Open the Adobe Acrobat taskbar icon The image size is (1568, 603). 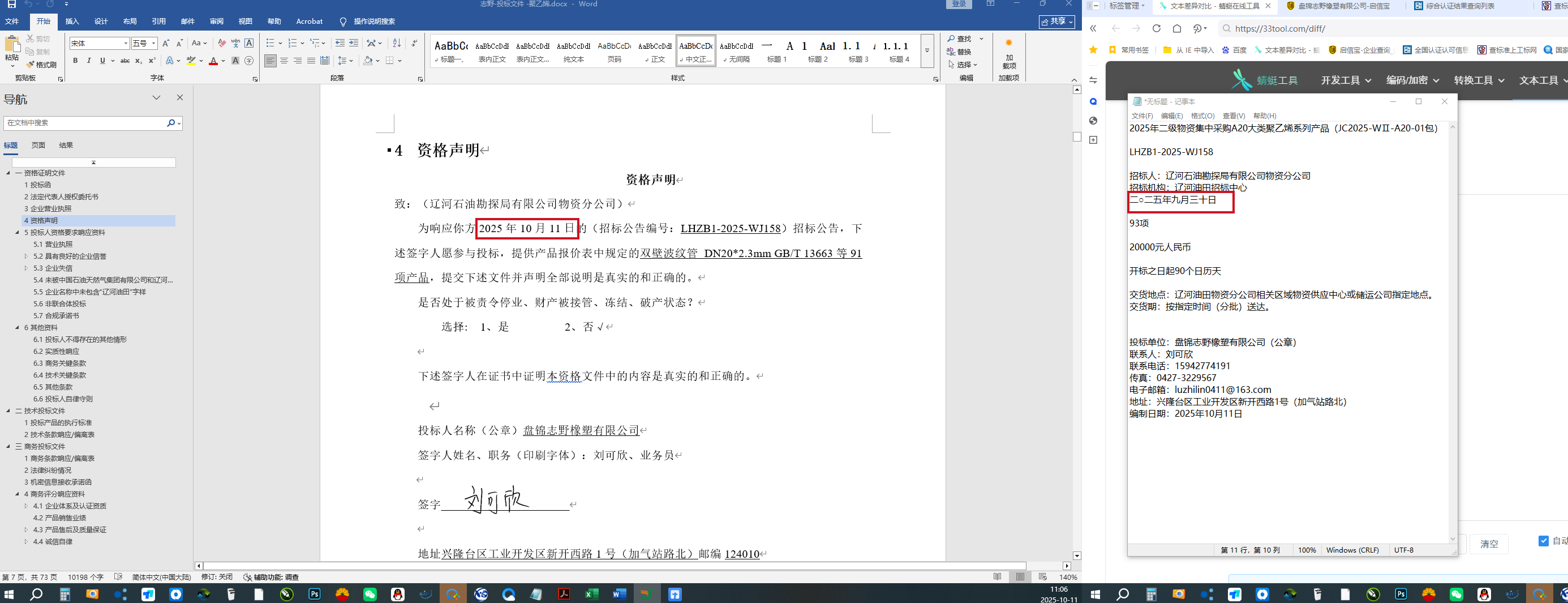tap(564, 594)
